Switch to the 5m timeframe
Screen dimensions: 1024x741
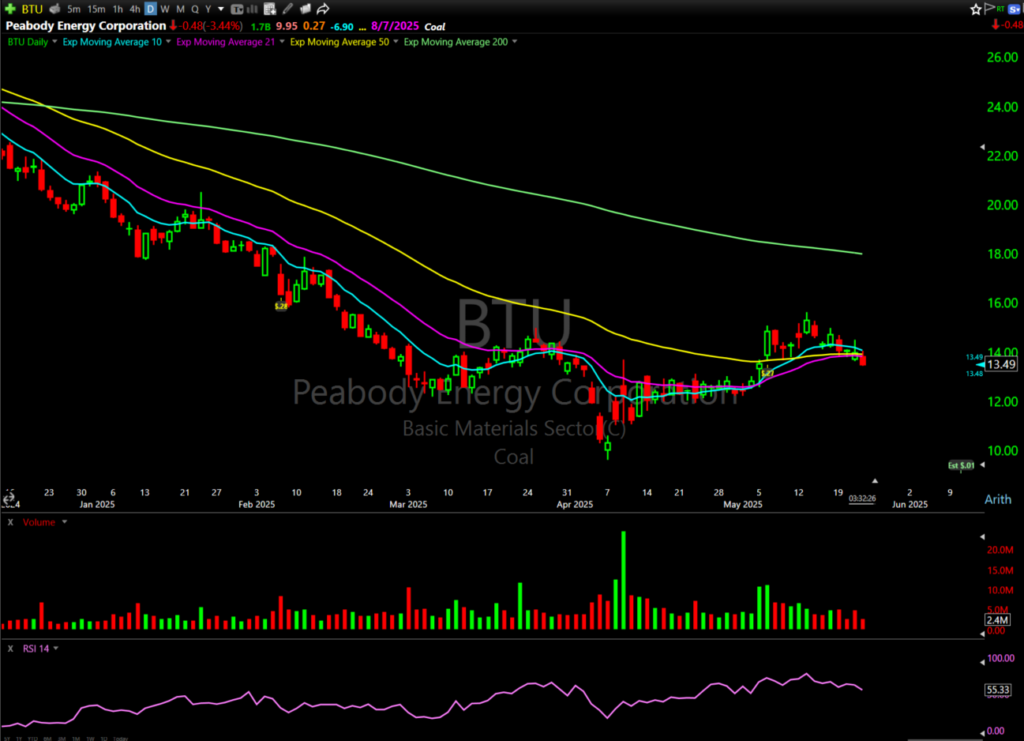(74, 9)
